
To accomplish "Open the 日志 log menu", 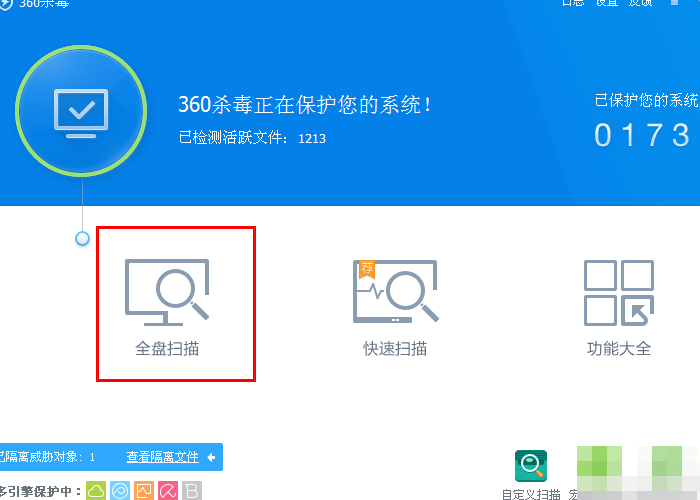I will [573, 3].
